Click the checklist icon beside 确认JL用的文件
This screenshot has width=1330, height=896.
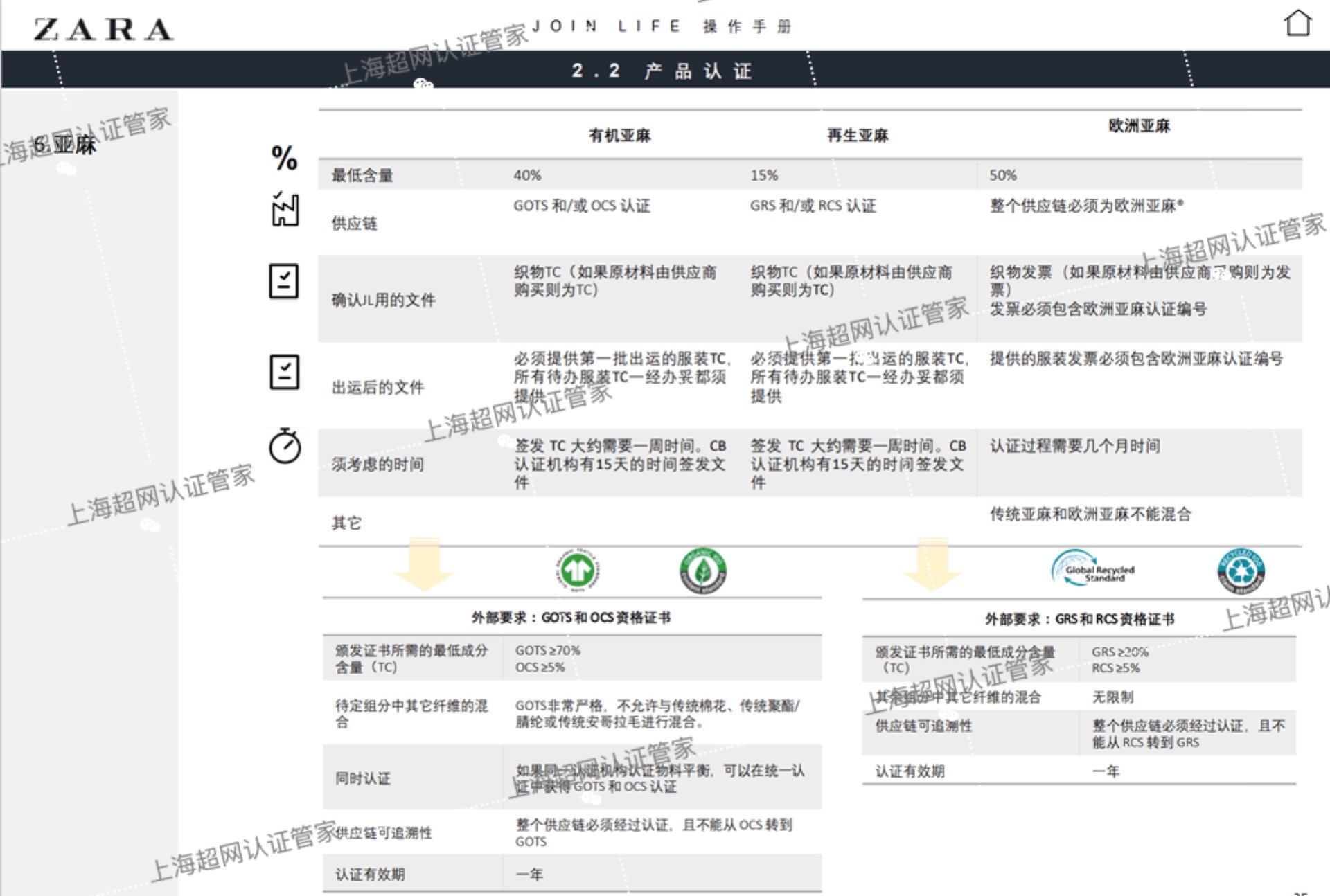tap(284, 281)
